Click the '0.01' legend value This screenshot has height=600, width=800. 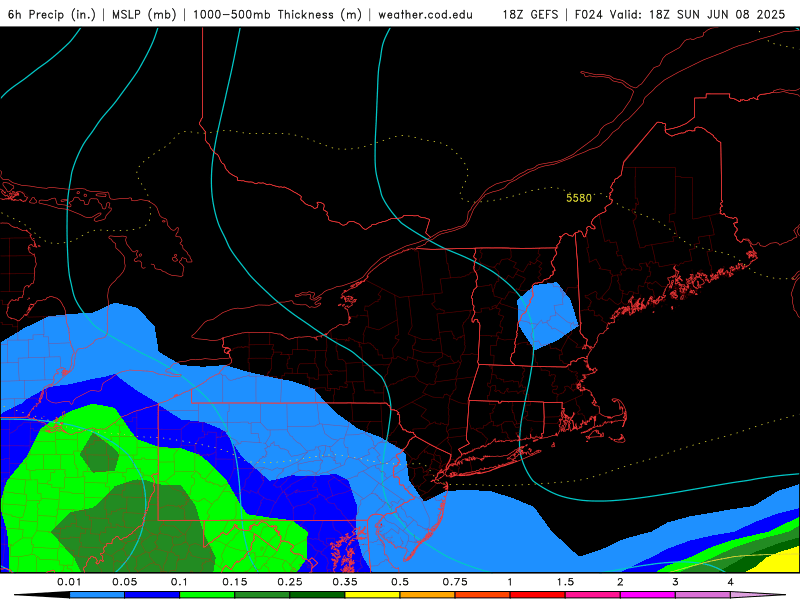tap(69, 582)
